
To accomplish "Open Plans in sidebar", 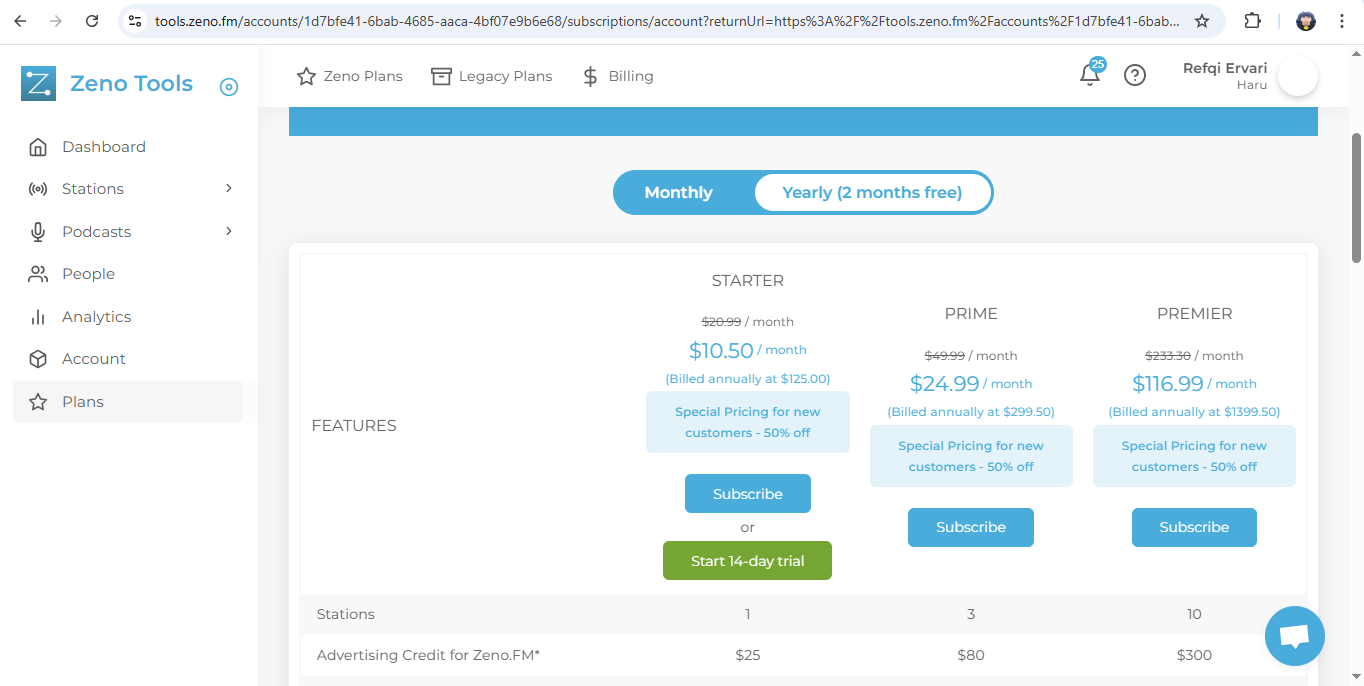I will pyautogui.click(x=128, y=402).
